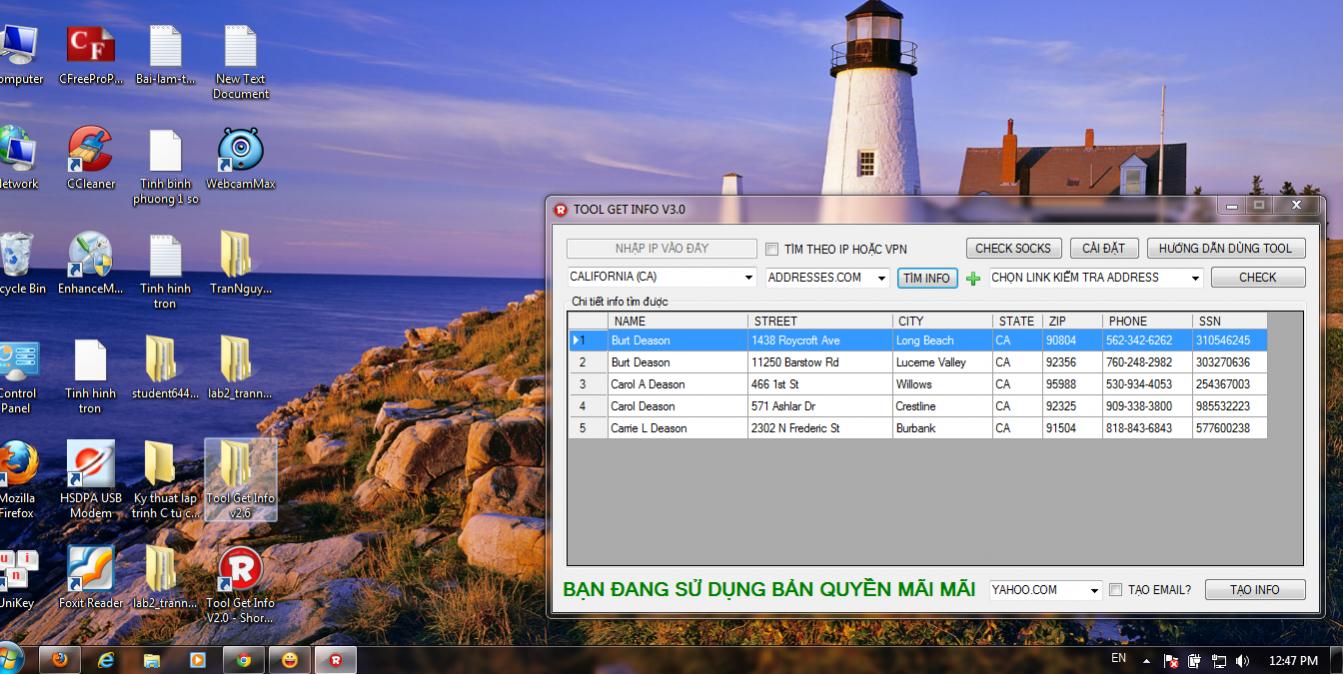
Task: Click the volume speaker icon in system tray
Action: (1242, 661)
